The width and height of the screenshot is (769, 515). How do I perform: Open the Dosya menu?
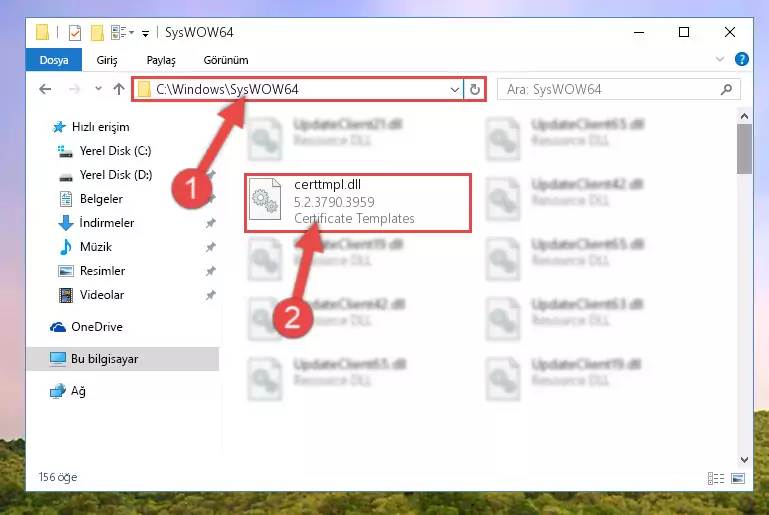[x=54, y=60]
